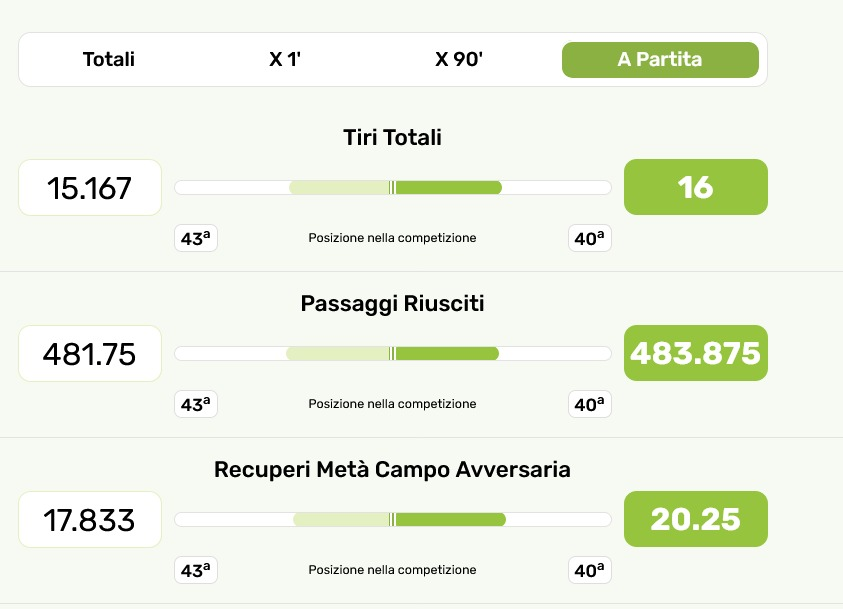Viewport: 843px width, 609px height.
Task: Click the 40ª badge under Tiri Totali
Action: 589,238
